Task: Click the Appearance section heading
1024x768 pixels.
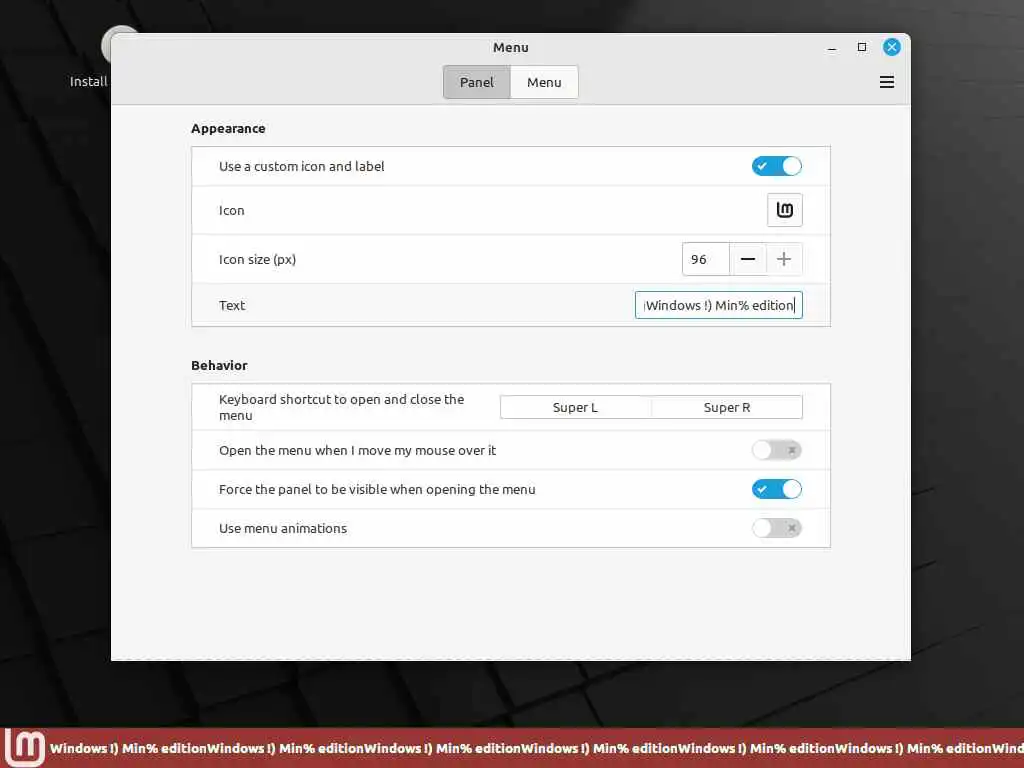Action: point(228,129)
